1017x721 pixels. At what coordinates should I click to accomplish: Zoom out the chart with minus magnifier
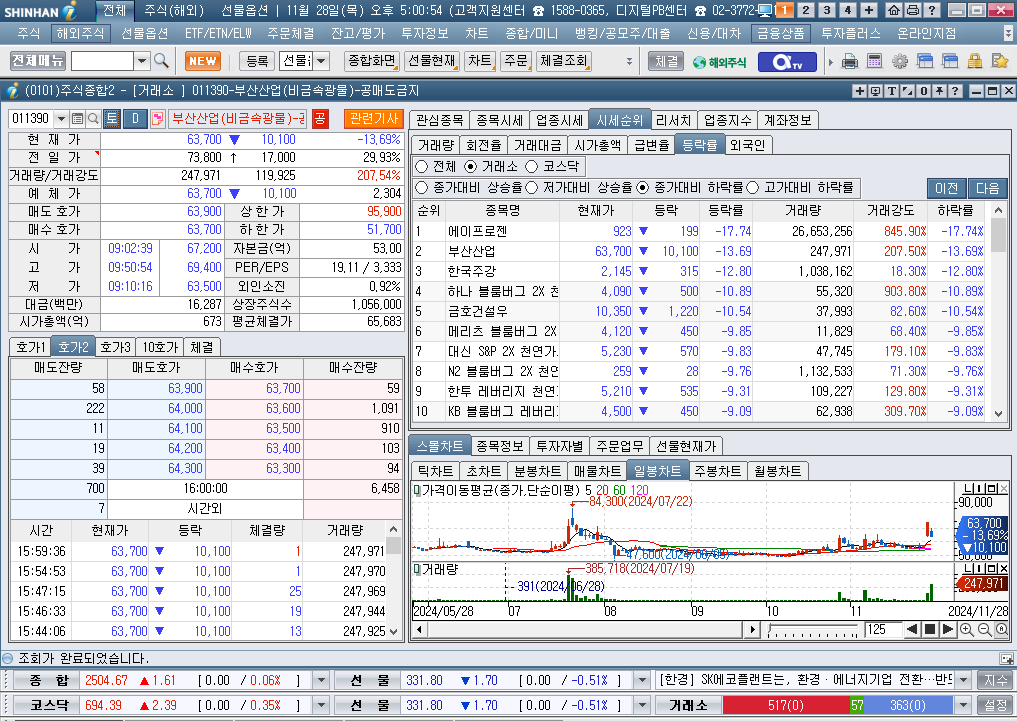coord(984,629)
